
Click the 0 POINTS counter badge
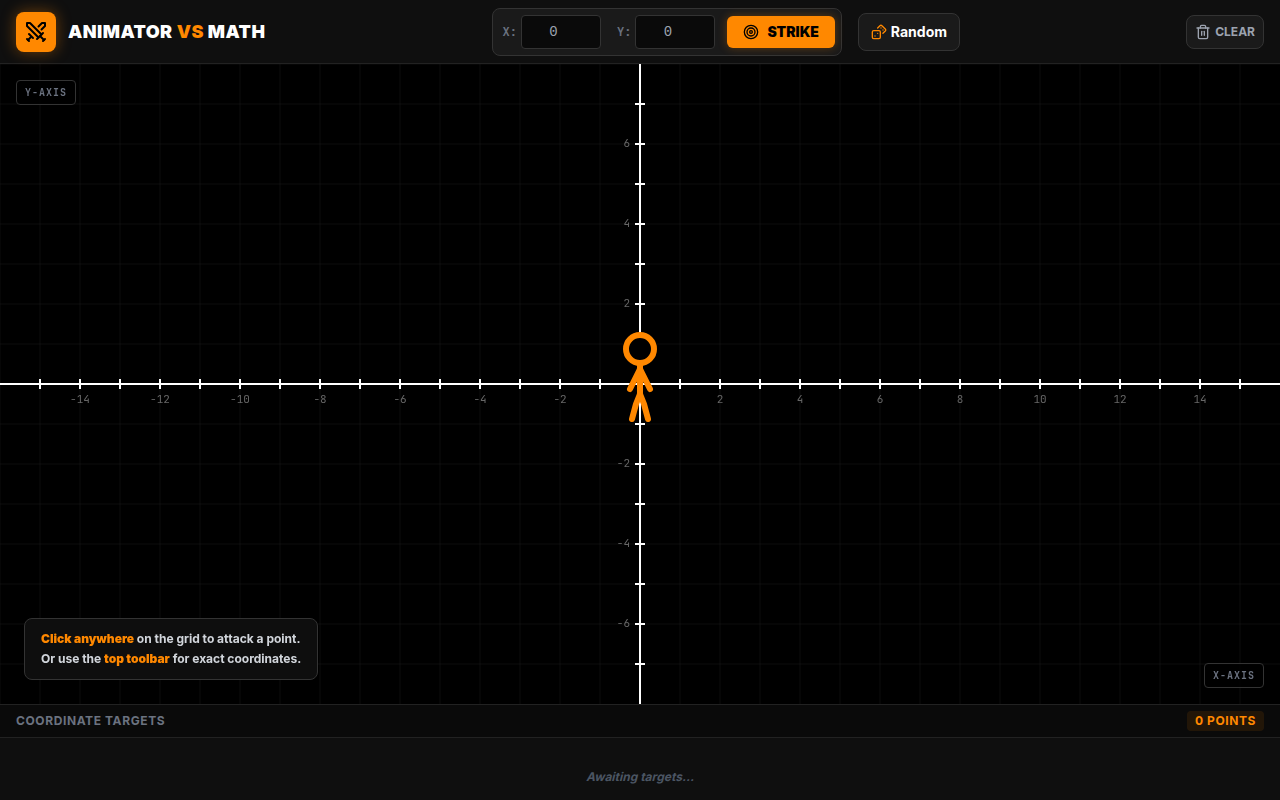point(1225,721)
